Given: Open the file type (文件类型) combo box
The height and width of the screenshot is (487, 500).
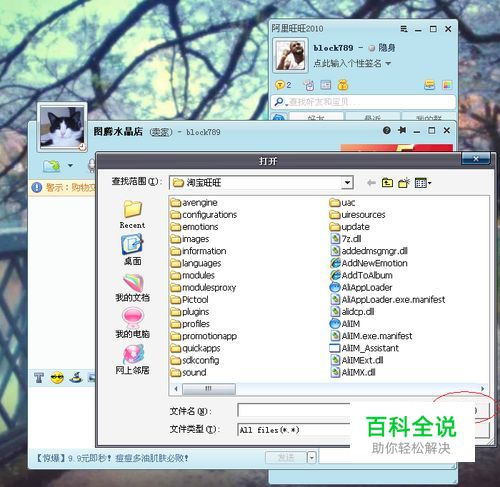Looking at the screenshot, I should click(294, 430).
